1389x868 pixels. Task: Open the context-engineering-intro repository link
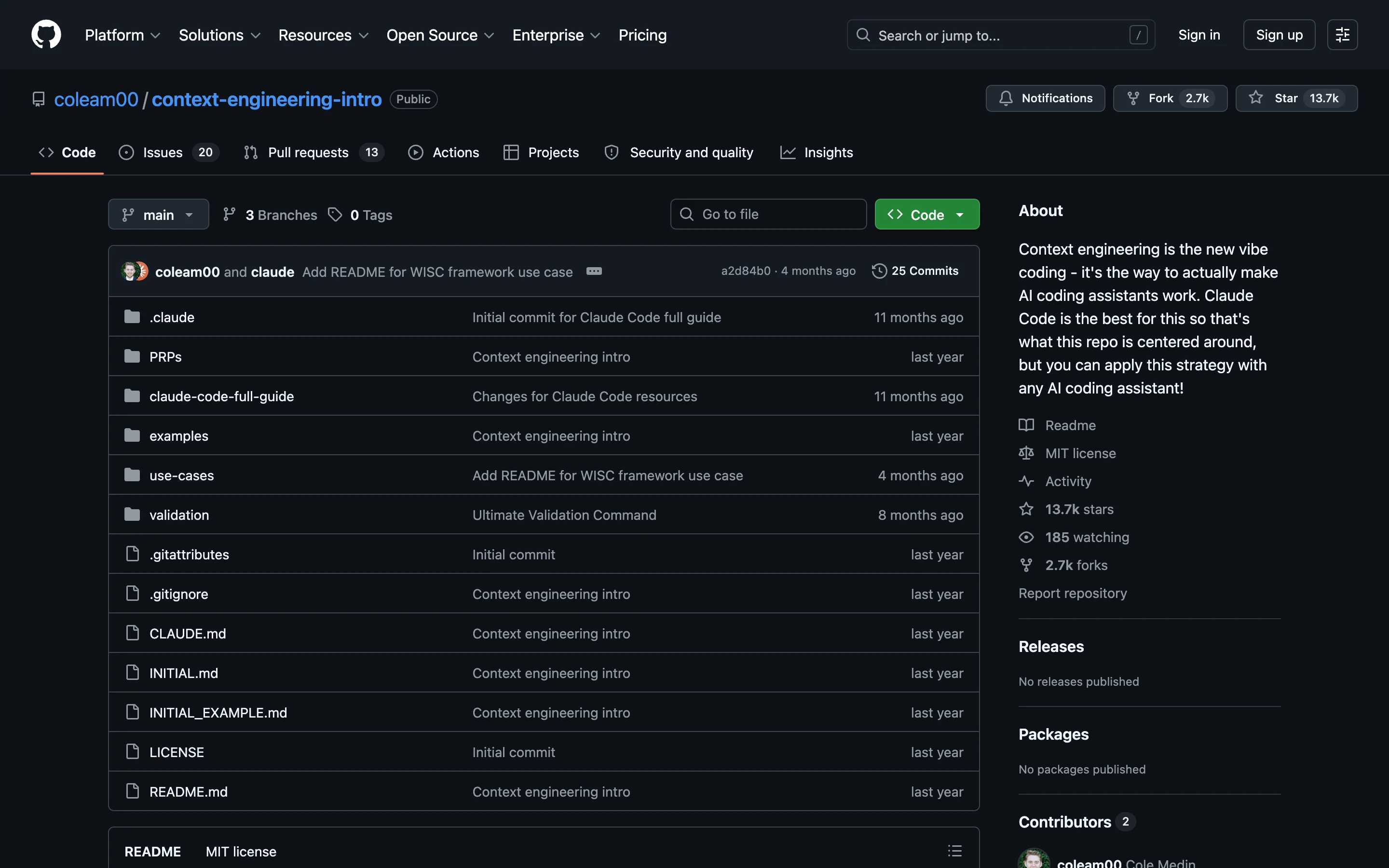pos(266,99)
